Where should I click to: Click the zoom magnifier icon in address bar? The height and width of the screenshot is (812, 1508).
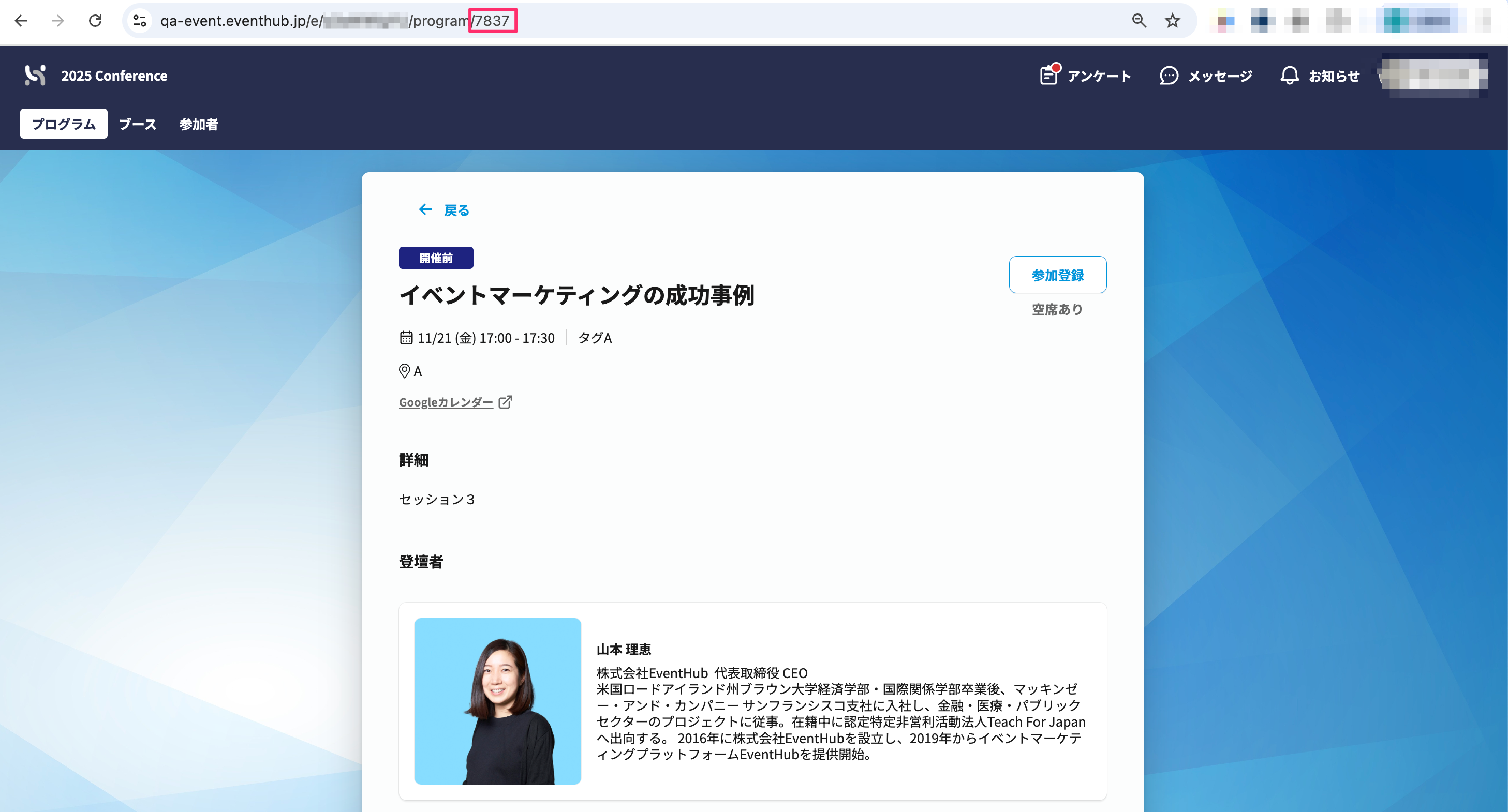pyautogui.click(x=1139, y=21)
